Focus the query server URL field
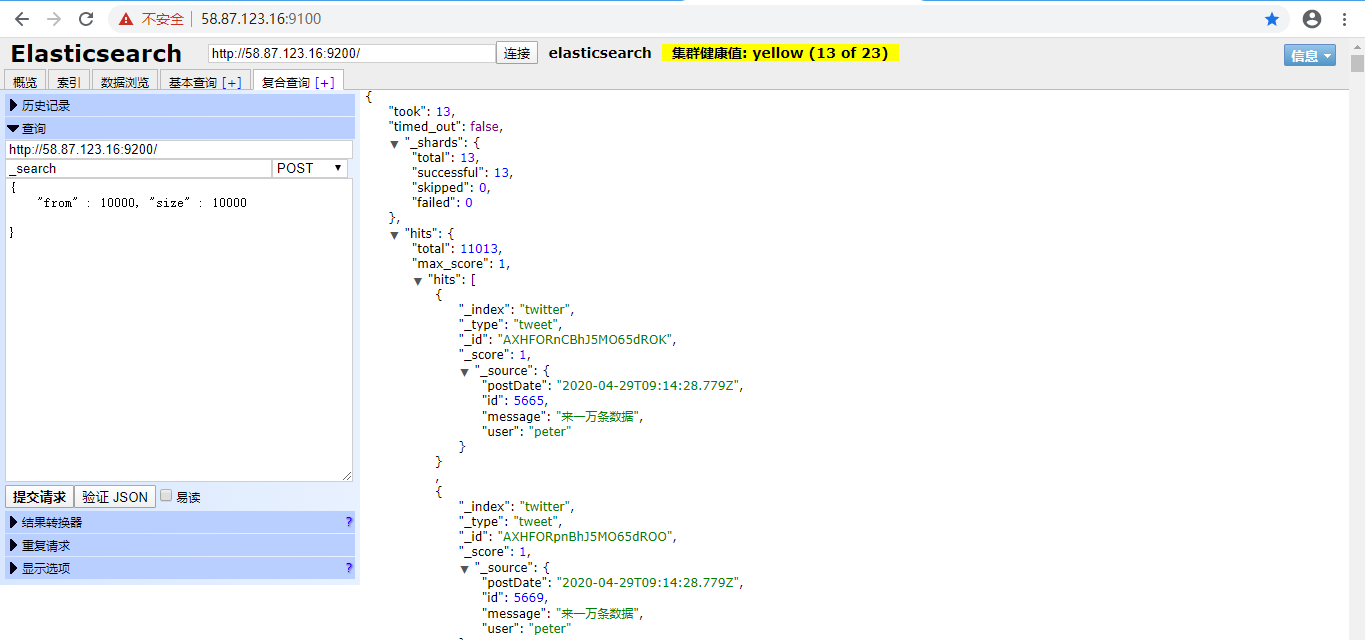The height and width of the screenshot is (640, 1365). click(x=179, y=149)
